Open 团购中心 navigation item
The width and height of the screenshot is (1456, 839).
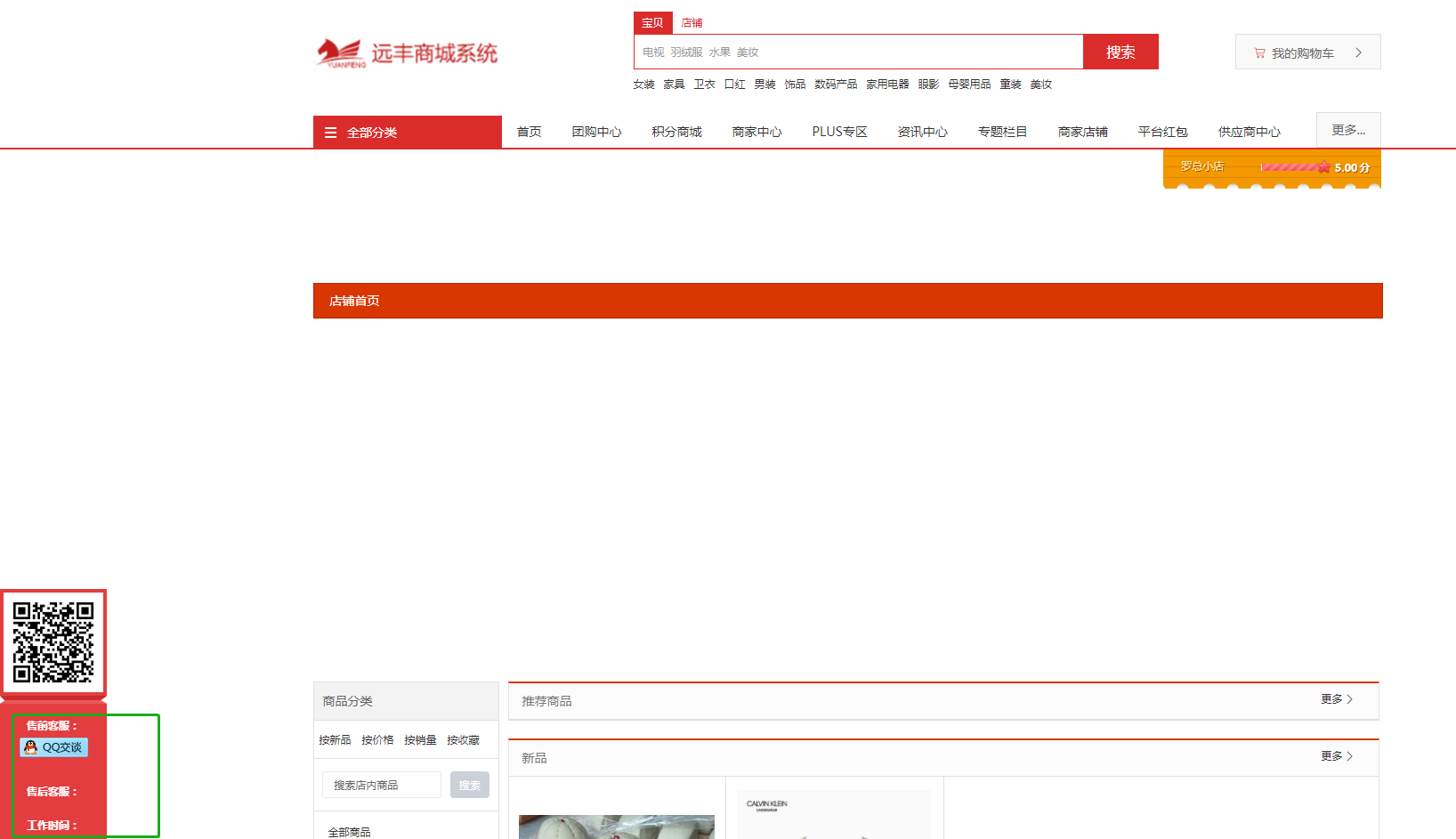click(596, 132)
